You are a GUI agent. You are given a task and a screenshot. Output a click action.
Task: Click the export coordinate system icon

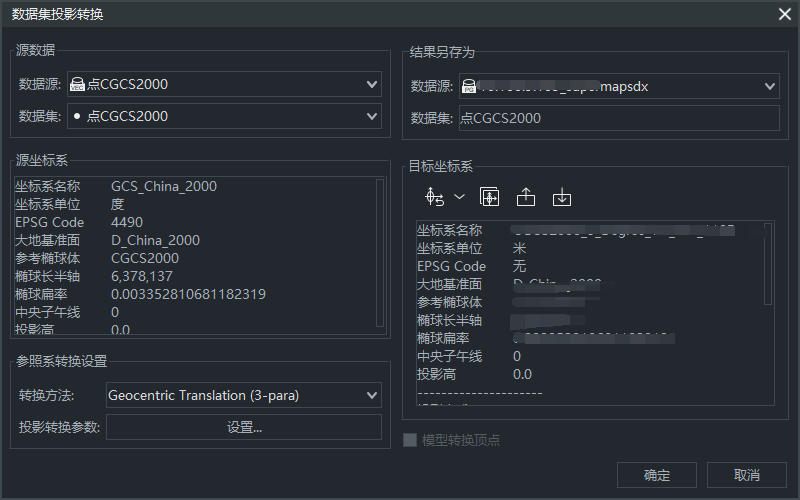pos(525,197)
